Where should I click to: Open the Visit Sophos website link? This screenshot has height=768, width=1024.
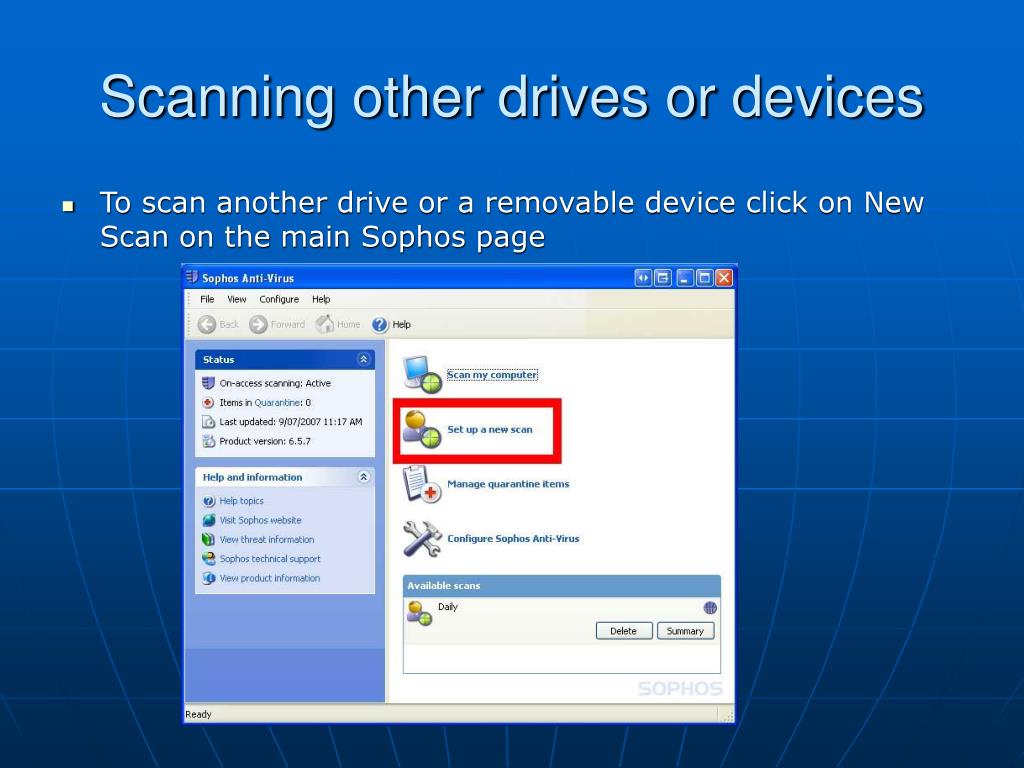[261, 520]
